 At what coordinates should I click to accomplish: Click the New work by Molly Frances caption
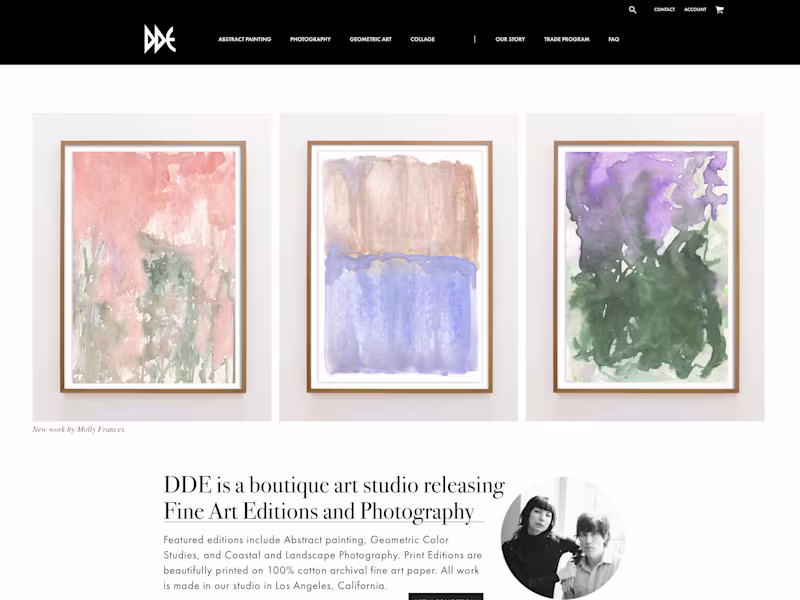click(79, 430)
